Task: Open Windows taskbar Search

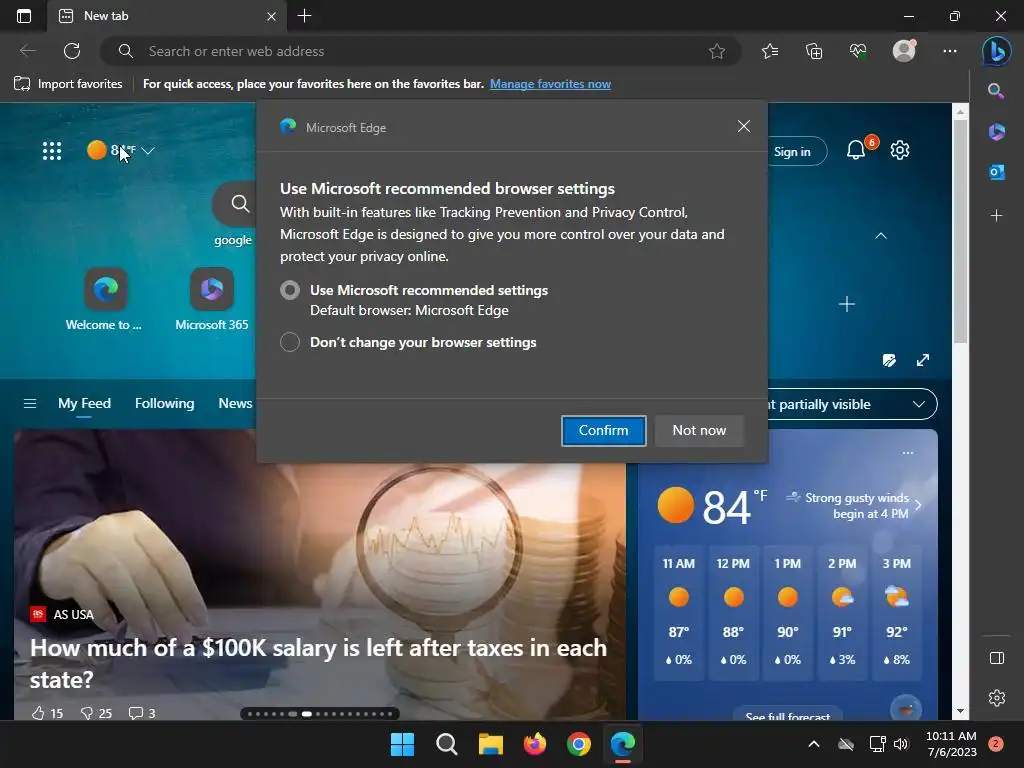Action: pyautogui.click(x=447, y=744)
